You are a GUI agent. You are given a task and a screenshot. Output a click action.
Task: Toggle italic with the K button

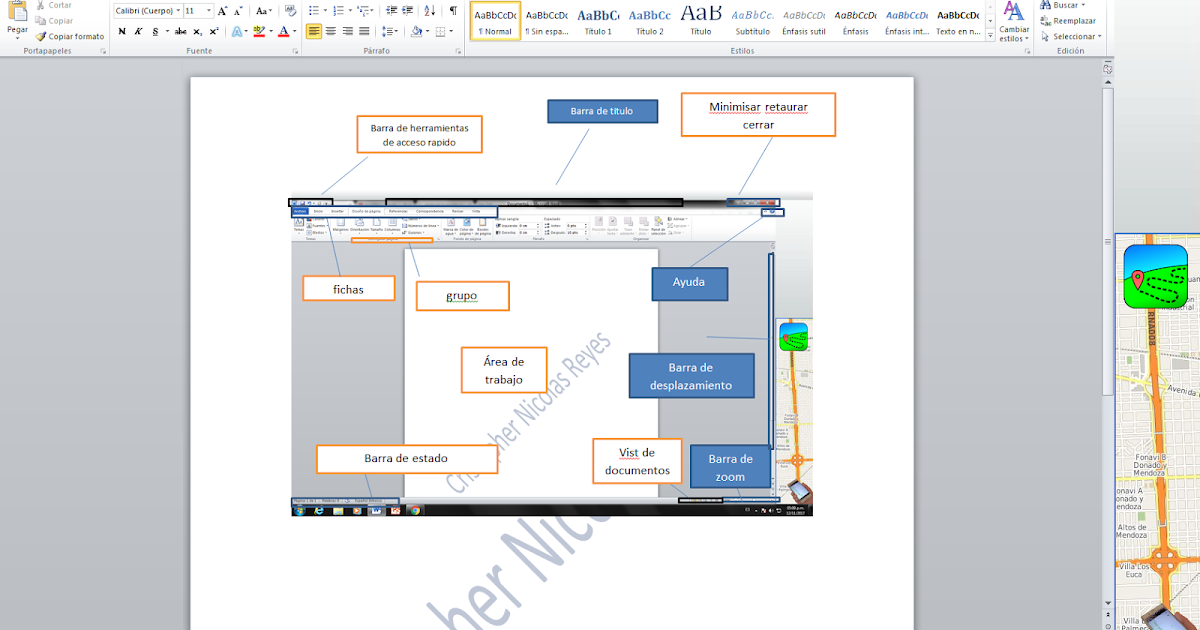138,31
